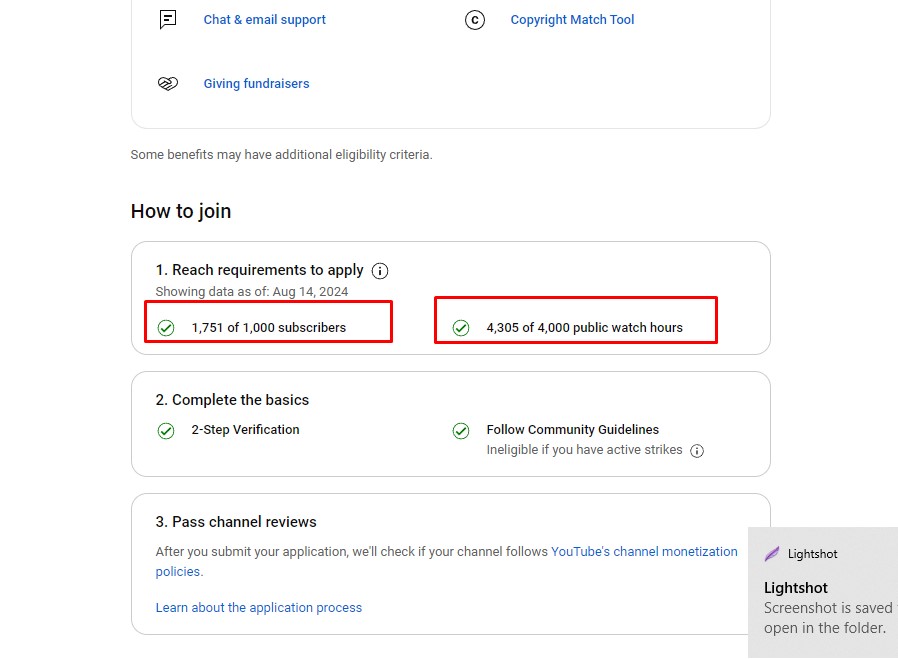Click info icon beside Reach requirements
This screenshot has height=659, width=898.
[380, 270]
